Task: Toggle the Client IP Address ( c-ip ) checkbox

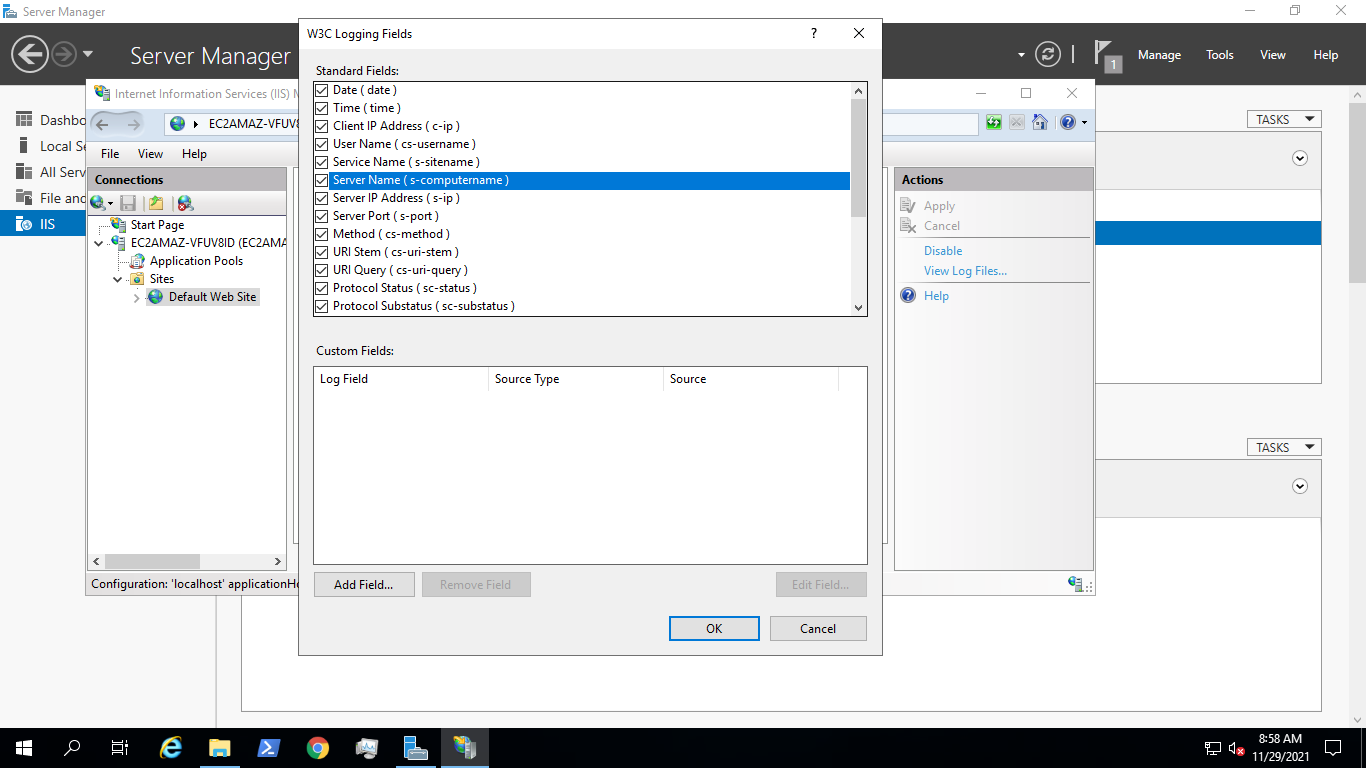Action: pyautogui.click(x=322, y=126)
